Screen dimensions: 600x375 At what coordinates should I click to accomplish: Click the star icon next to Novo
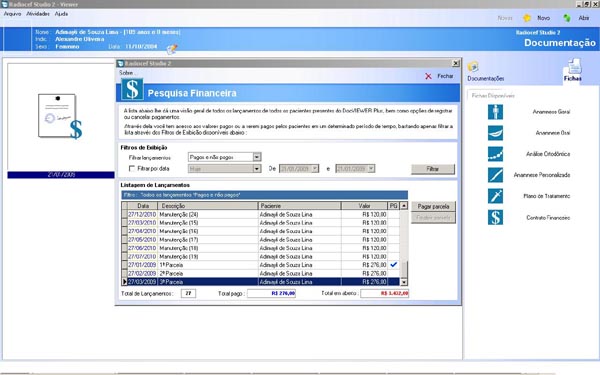(x=527, y=18)
